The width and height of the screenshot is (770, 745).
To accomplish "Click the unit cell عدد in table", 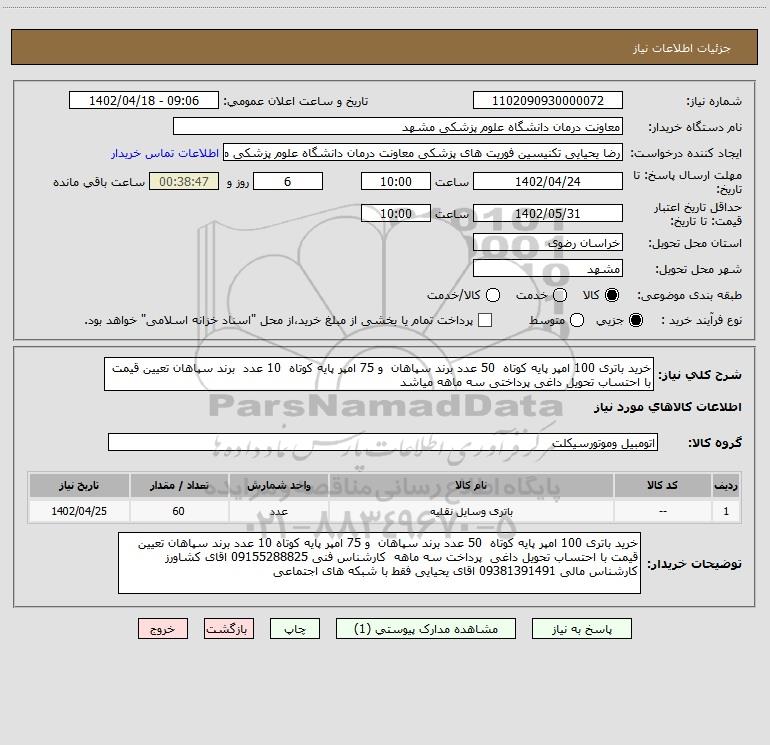I will (278, 511).
